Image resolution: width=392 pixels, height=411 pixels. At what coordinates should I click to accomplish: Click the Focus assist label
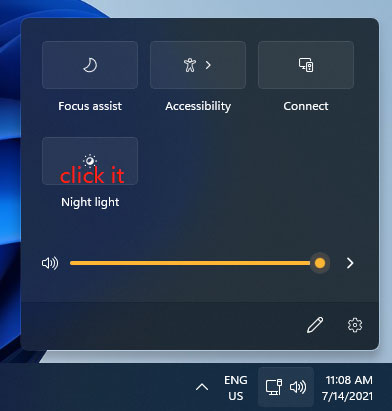click(x=90, y=106)
